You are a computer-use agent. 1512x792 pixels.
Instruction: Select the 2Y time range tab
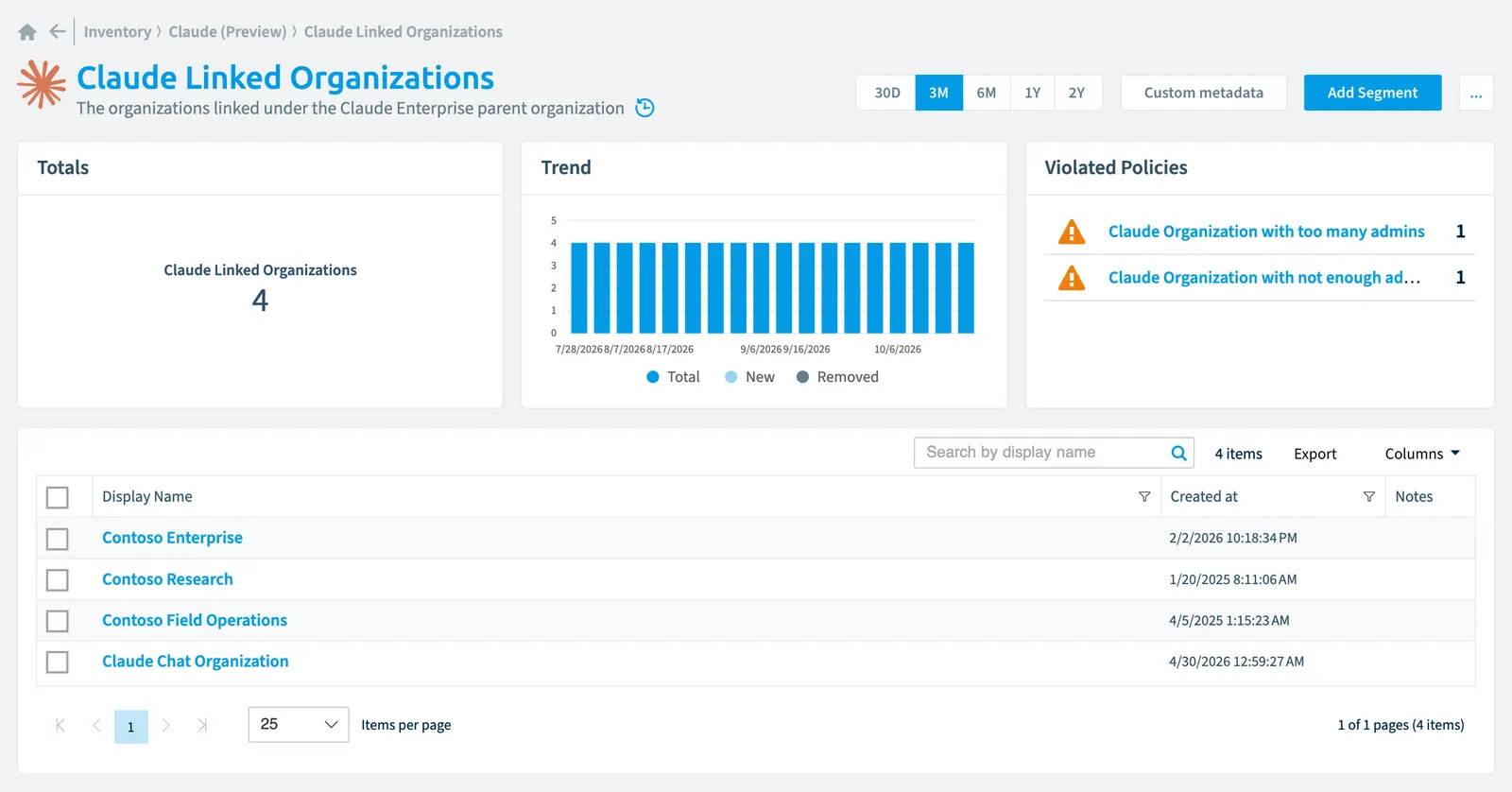[1077, 93]
